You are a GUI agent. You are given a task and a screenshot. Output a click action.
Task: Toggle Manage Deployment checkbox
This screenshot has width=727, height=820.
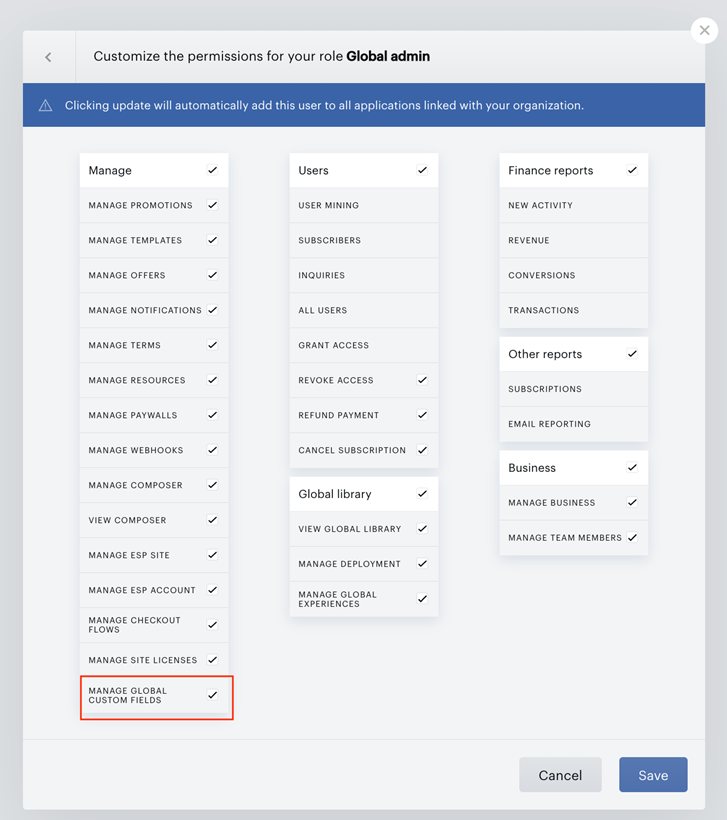pyautogui.click(x=422, y=564)
